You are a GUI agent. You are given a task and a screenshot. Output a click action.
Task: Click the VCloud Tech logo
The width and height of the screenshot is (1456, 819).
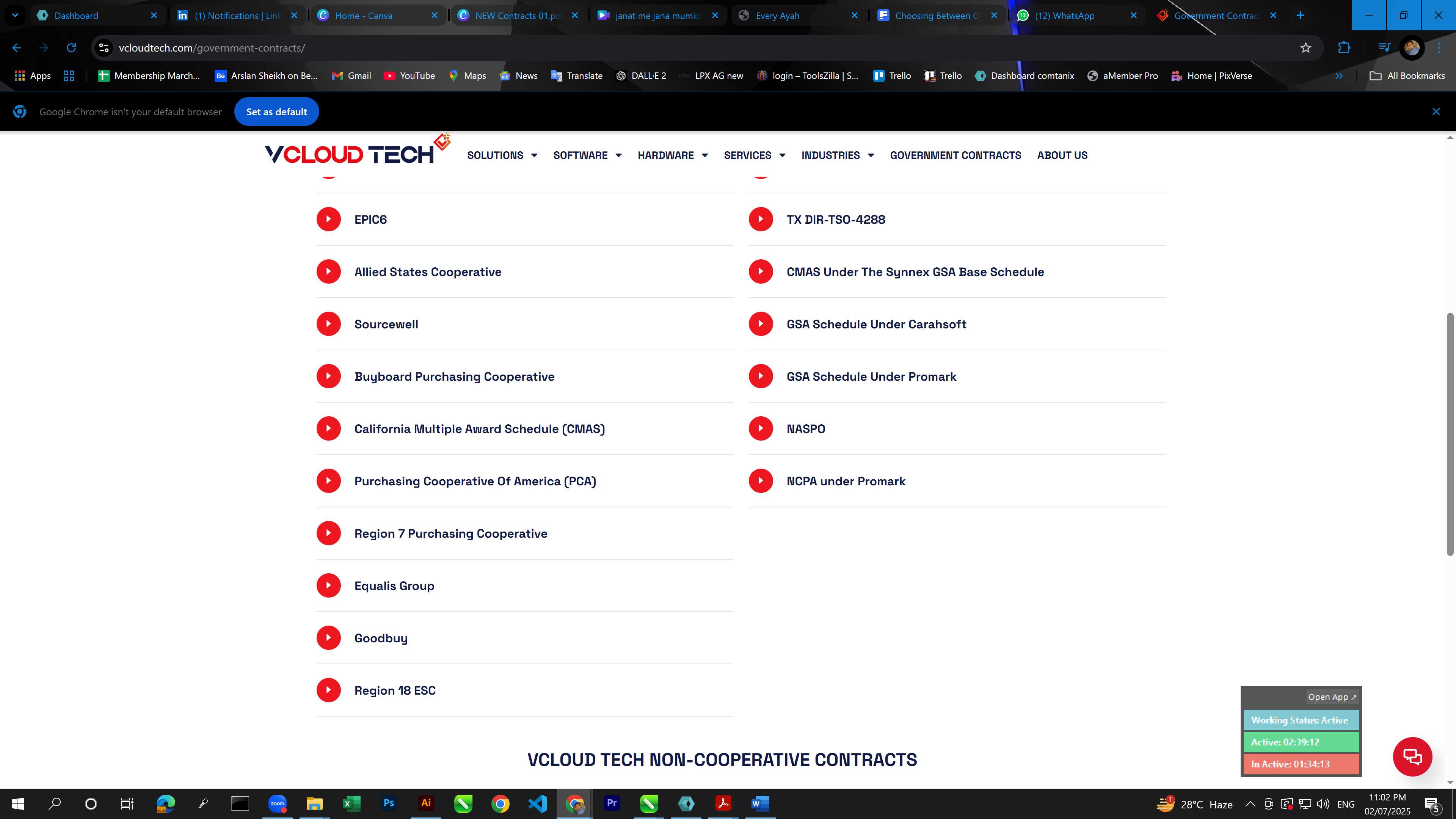[x=357, y=150]
